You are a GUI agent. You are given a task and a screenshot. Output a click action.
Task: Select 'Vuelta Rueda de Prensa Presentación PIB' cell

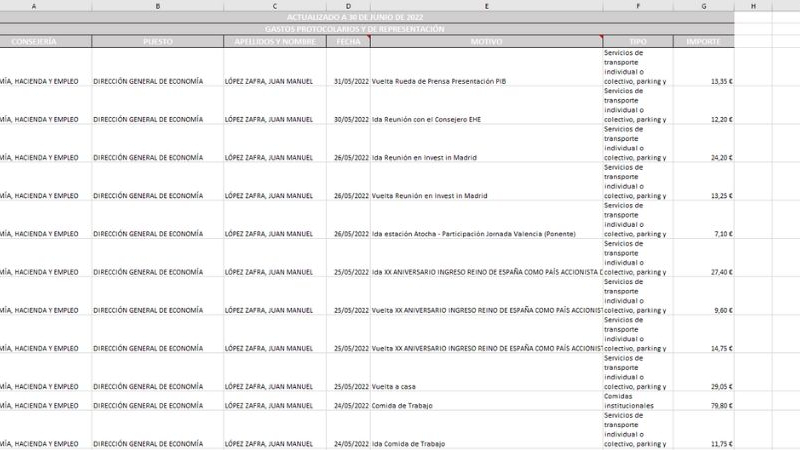coord(487,67)
